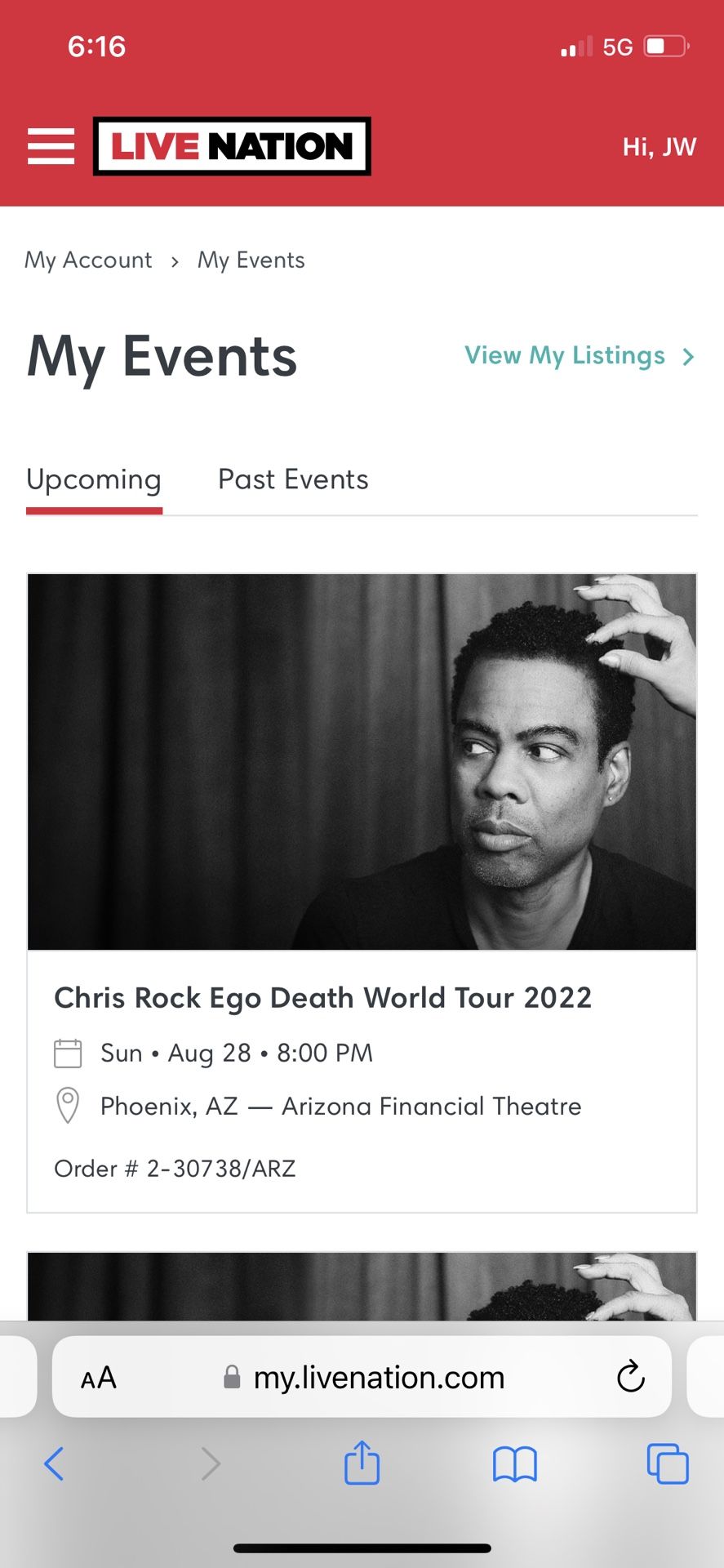This screenshot has width=724, height=1568.
Task: Tap location pin beside Phoenix, AZ
Action: click(x=68, y=1106)
